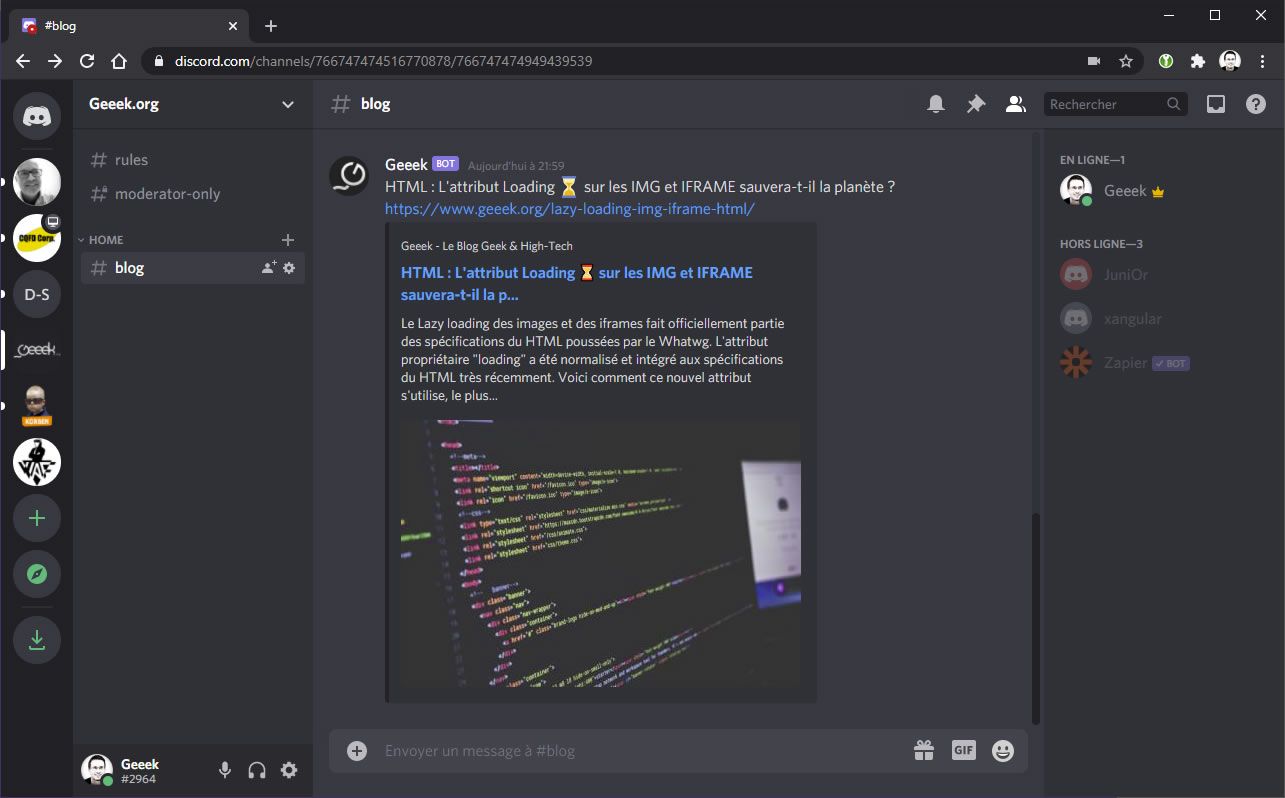Download apps arrow icon

click(x=37, y=640)
